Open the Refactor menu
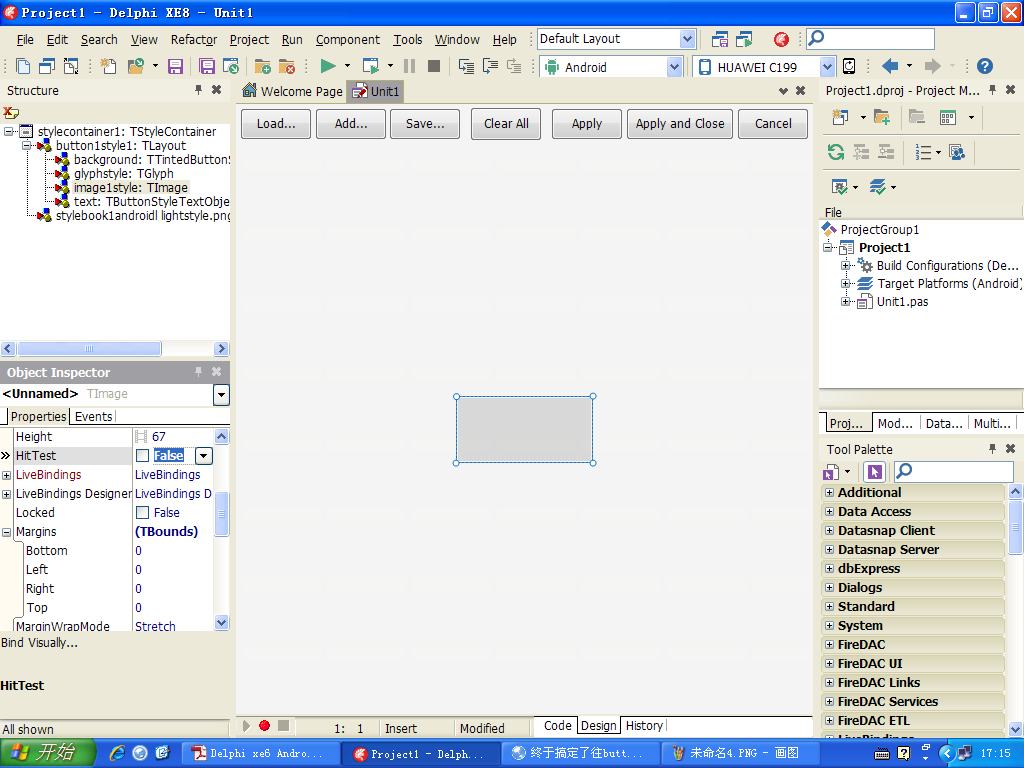Image resolution: width=1024 pixels, height=768 pixels. [x=194, y=40]
